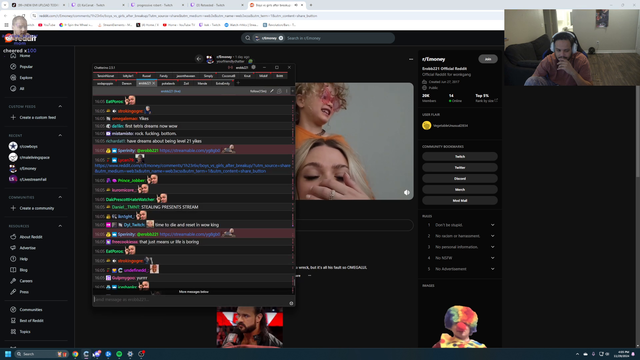Open Help resource link
The image size is (640, 360).
coord(24,259)
